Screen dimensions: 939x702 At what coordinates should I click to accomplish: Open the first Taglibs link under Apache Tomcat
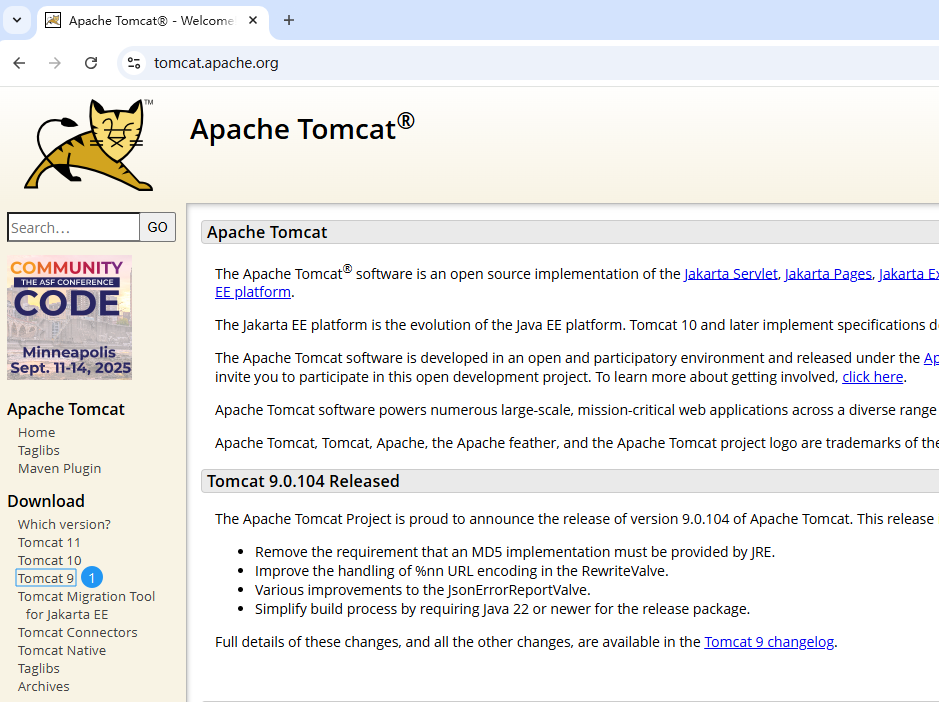tap(39, 450)
